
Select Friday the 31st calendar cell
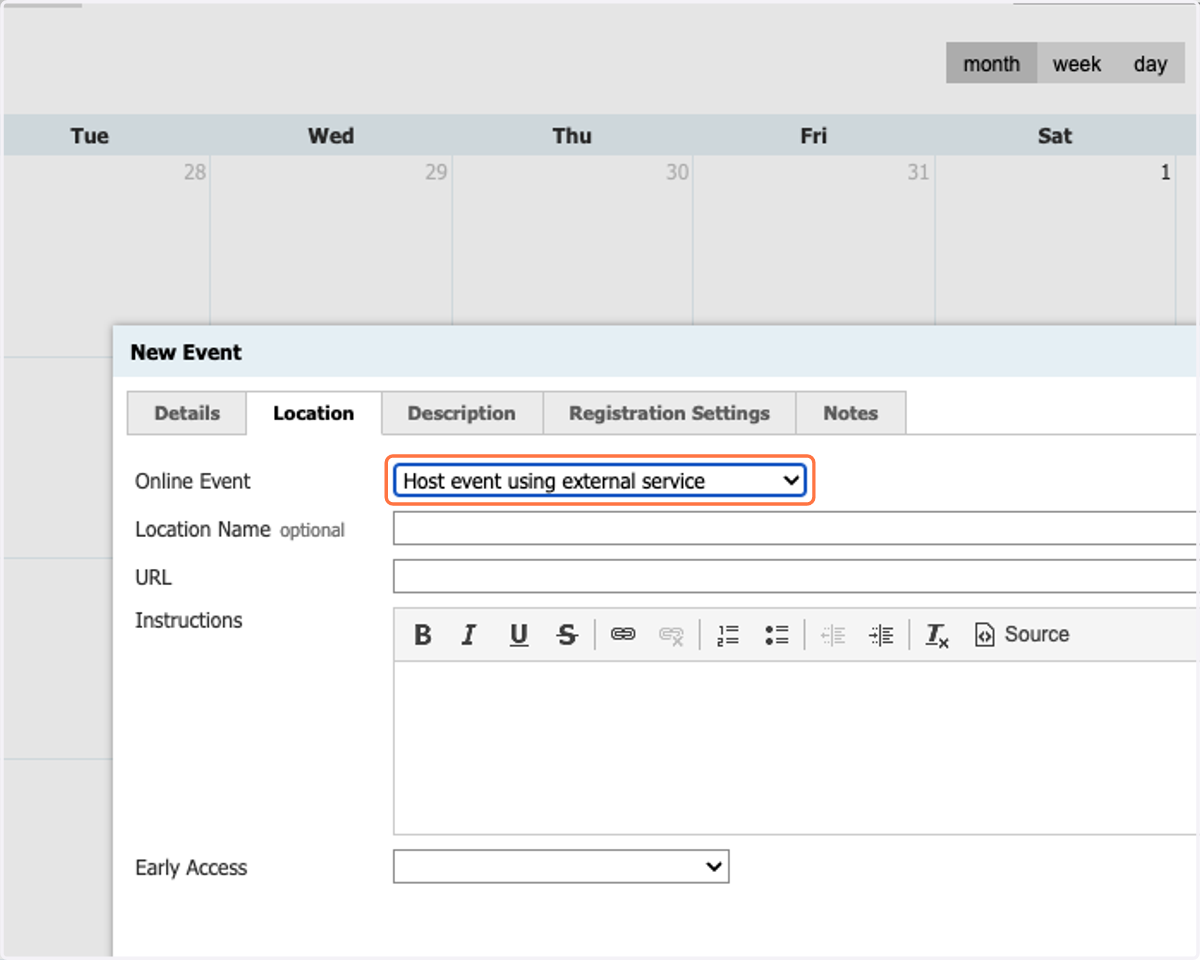click(x=814, y=240)
